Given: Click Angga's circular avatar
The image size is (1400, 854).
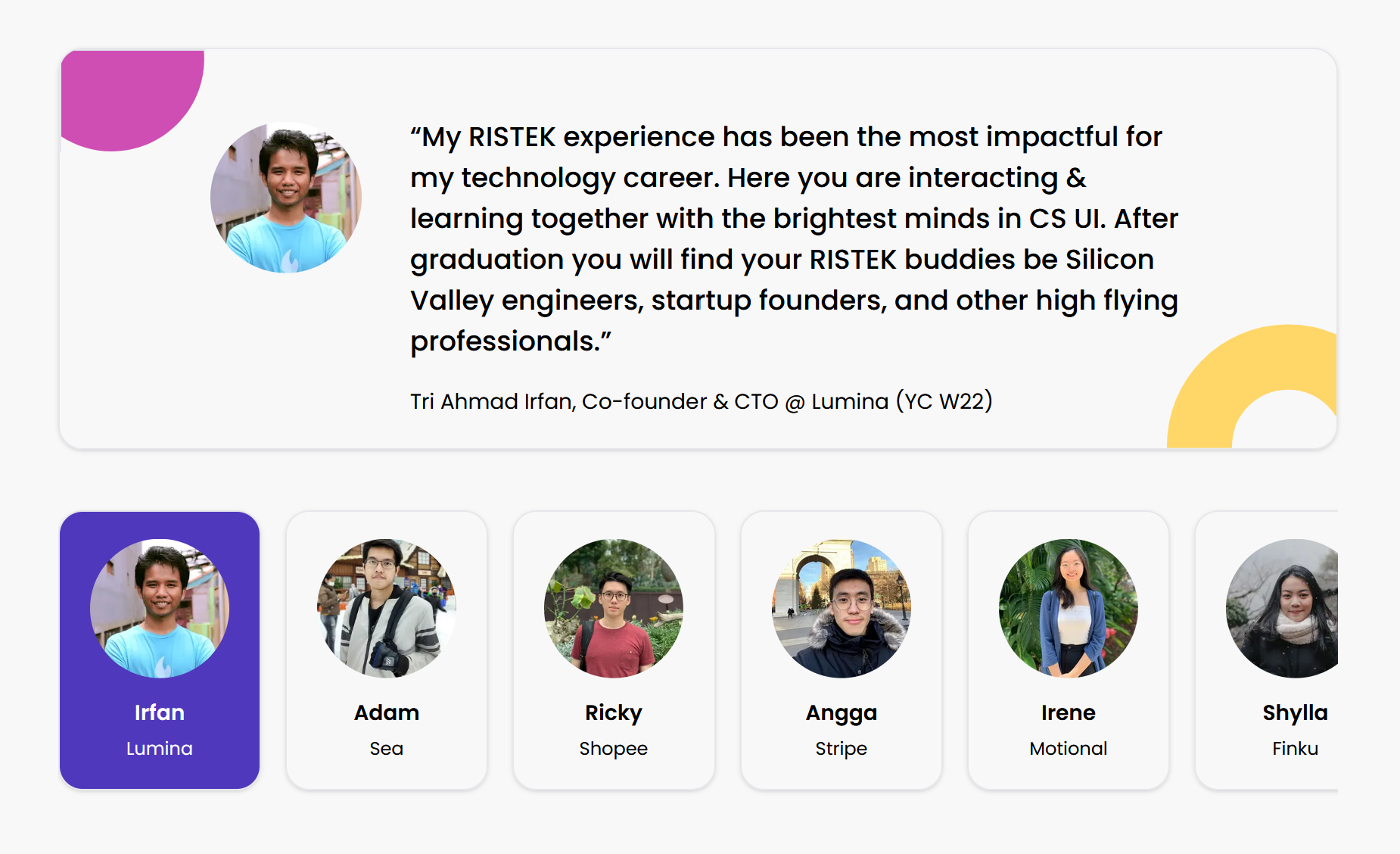Looking at the screenshot, I should click(841, 608).
